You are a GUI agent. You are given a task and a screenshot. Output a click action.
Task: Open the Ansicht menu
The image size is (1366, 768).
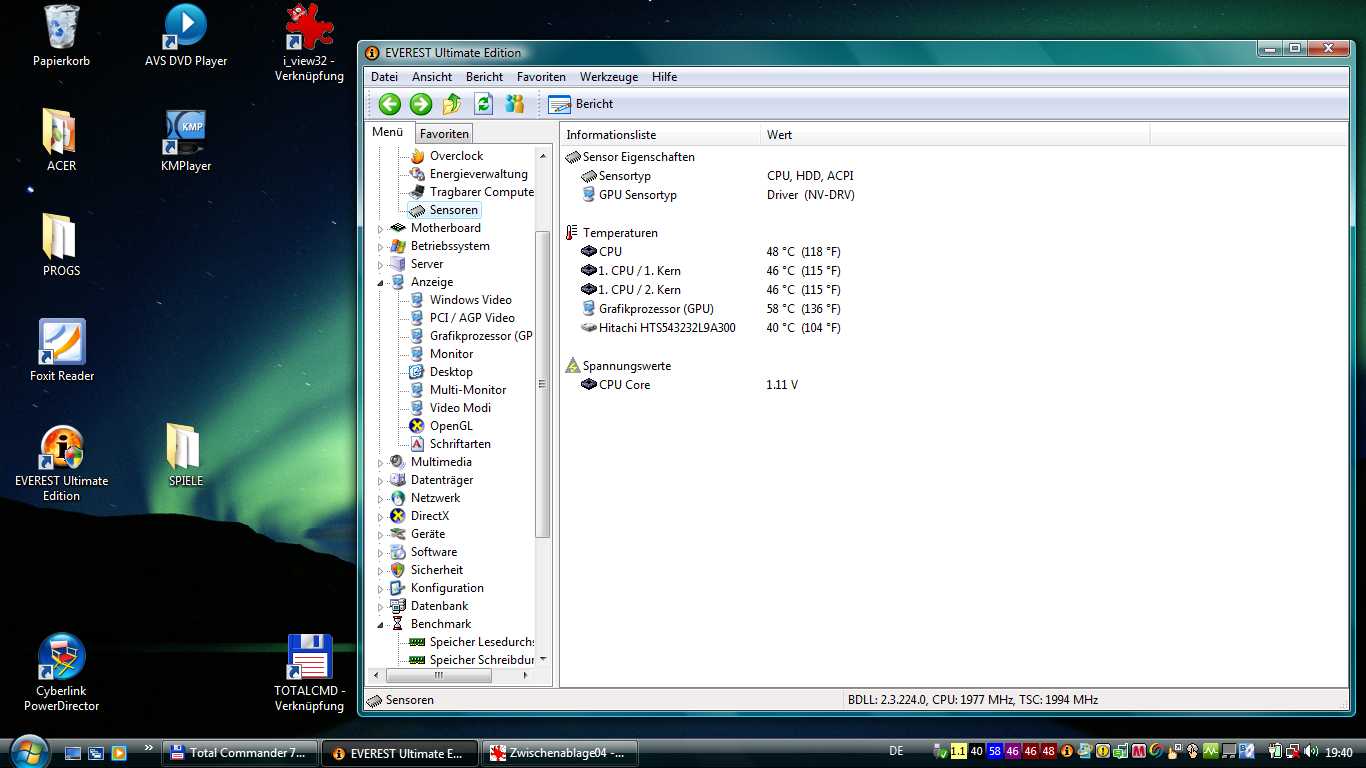click(x=432, y=77)
